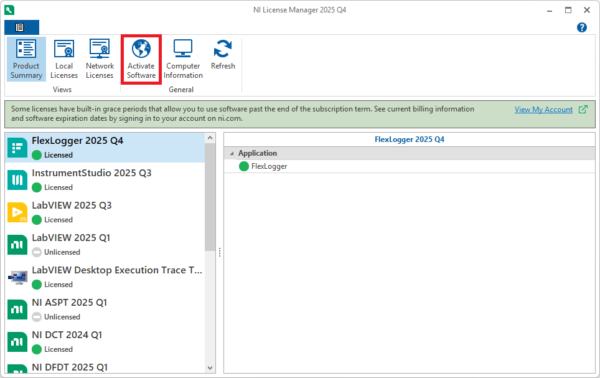Click the yellow LabVIEW 2025 Q3 icon
The image size is (600, 378).
click(x=17, y=212)
